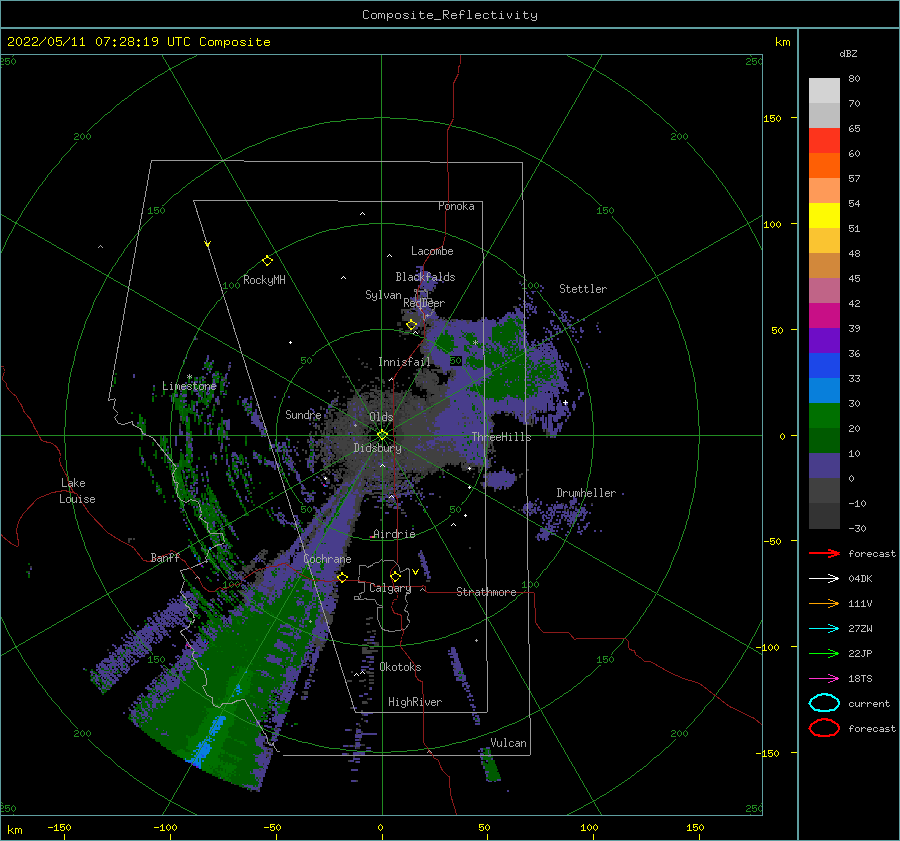Screen dimensions: 900x841
Task: Click the green 22JP arrow legend icon
Action: 824,653
